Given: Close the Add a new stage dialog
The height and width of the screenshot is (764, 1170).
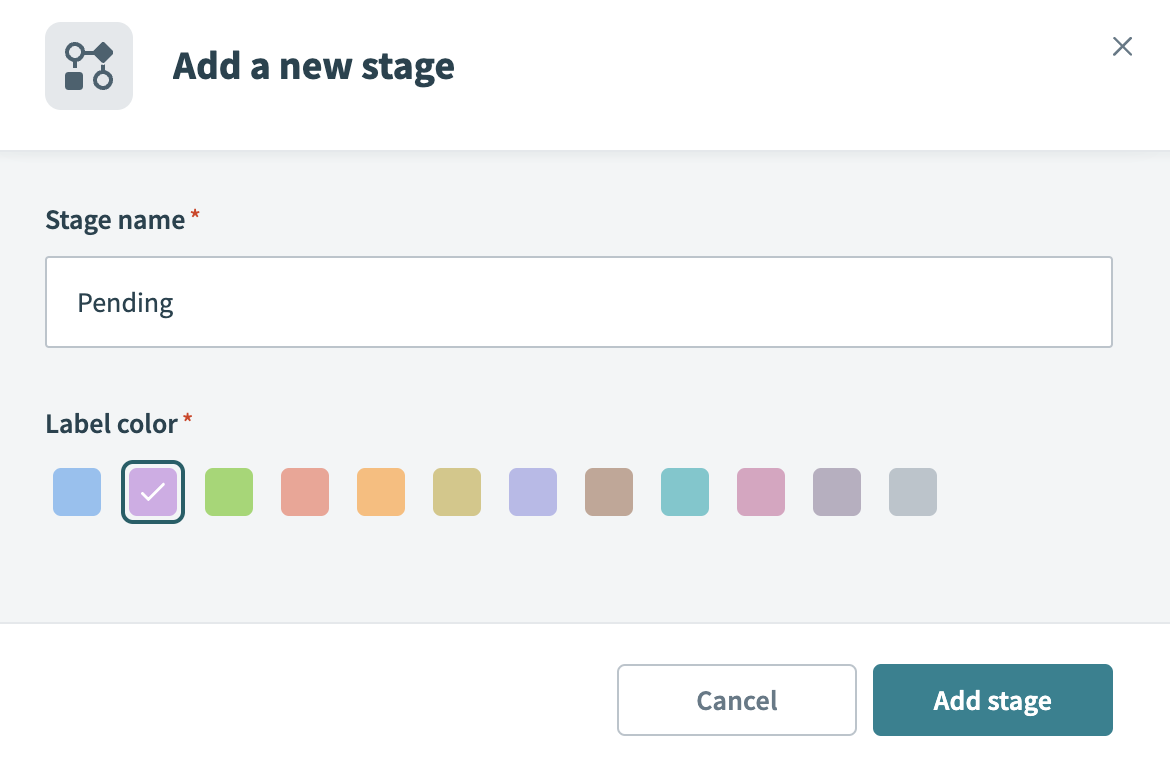Looking at the screenshot, I should click(1122, 47).
